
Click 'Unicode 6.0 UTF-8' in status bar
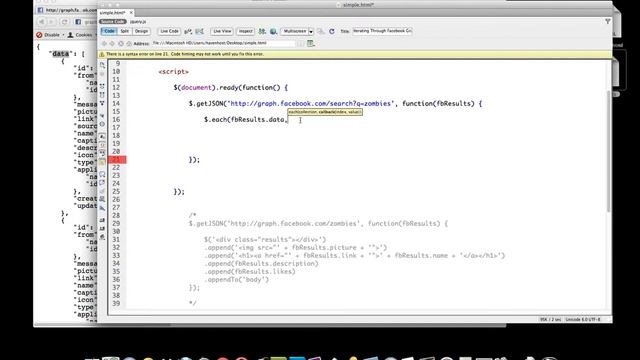pyautogui.click(x=582, y=319)
